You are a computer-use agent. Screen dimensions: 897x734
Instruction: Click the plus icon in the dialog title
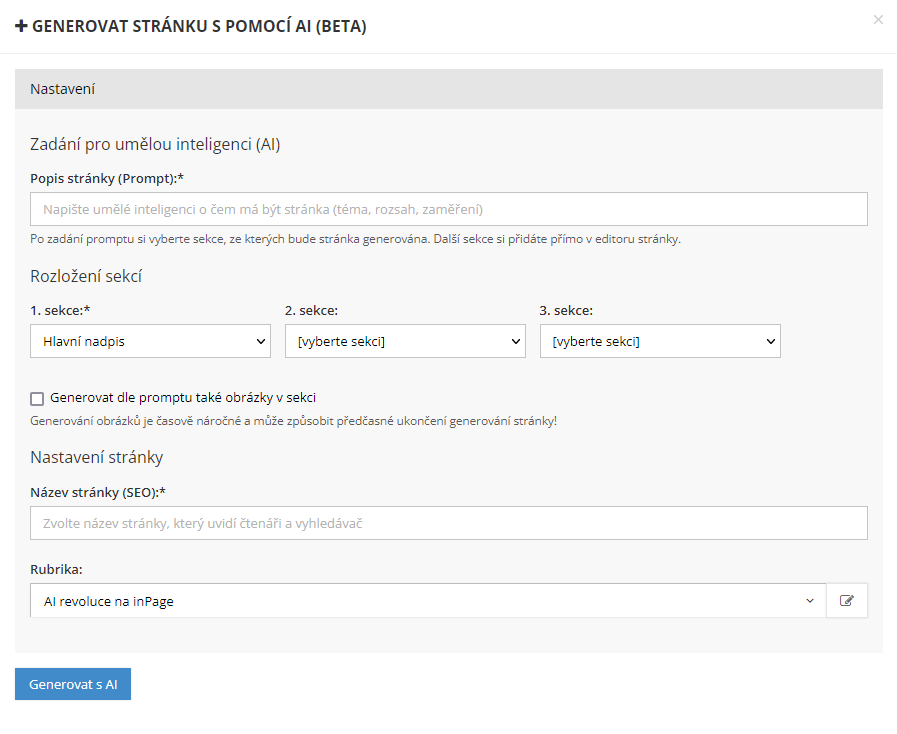point(21,27)
